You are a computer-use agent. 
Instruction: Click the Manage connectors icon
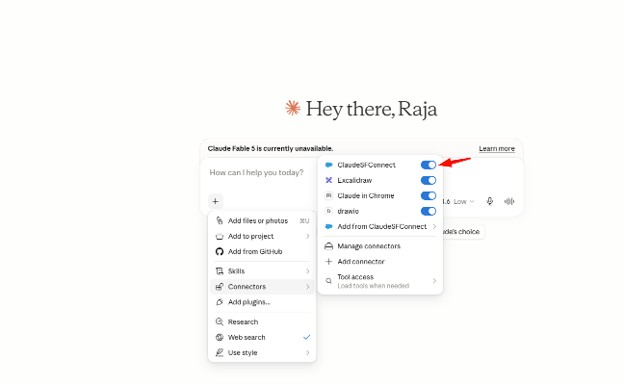[x=329, y=246]
